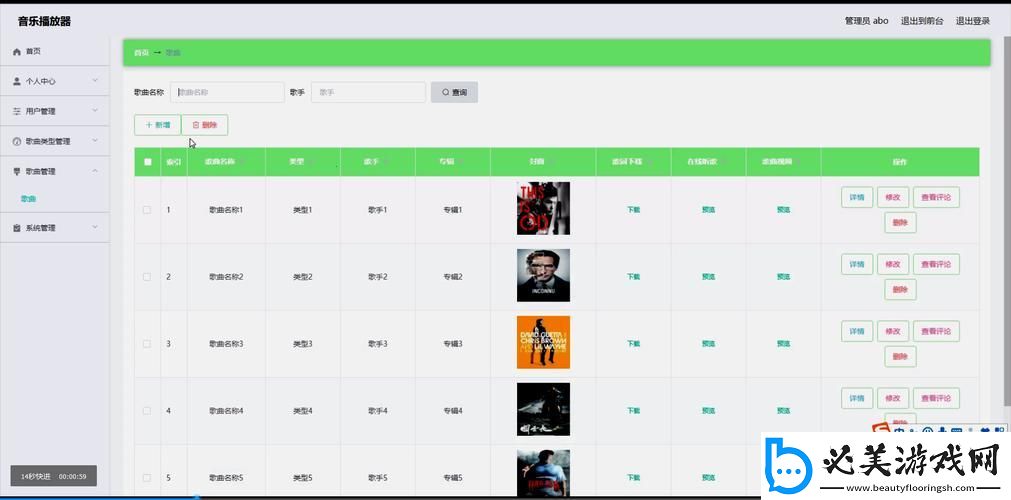
Task: Expand the 个人中心 menu chevron
Action: pyautogui.click(x=95, y=81)
